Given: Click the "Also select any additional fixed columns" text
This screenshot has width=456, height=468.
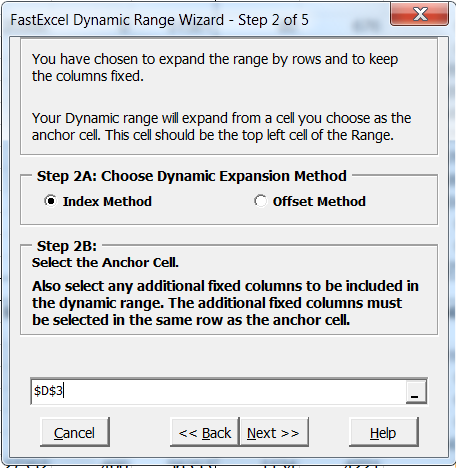Looking at the screenshot, I should pyautogui.click(x=225, y=303).
